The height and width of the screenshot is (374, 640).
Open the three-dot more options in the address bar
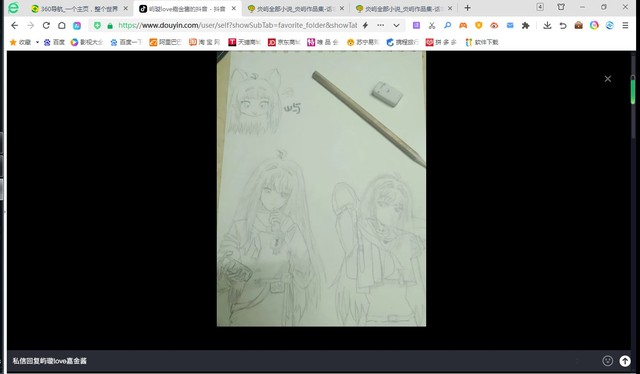(x=380, y=25)
